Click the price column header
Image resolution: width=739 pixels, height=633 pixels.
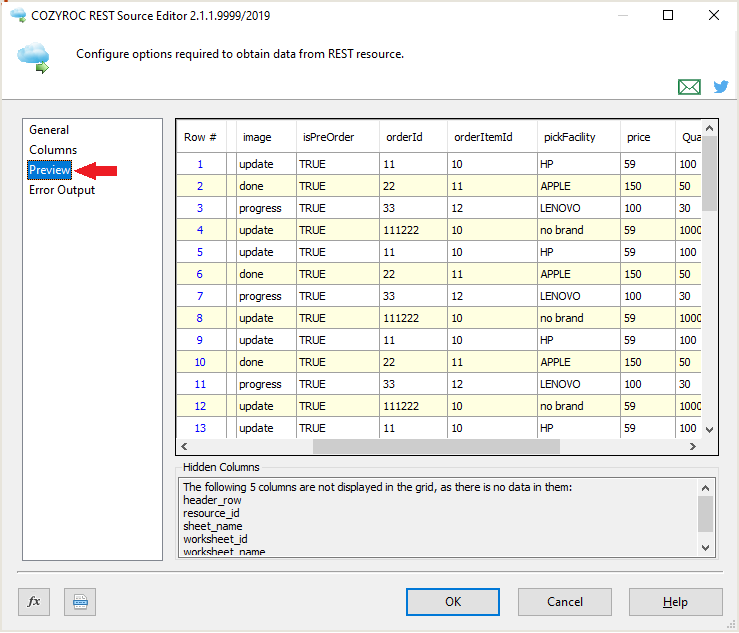648,137
